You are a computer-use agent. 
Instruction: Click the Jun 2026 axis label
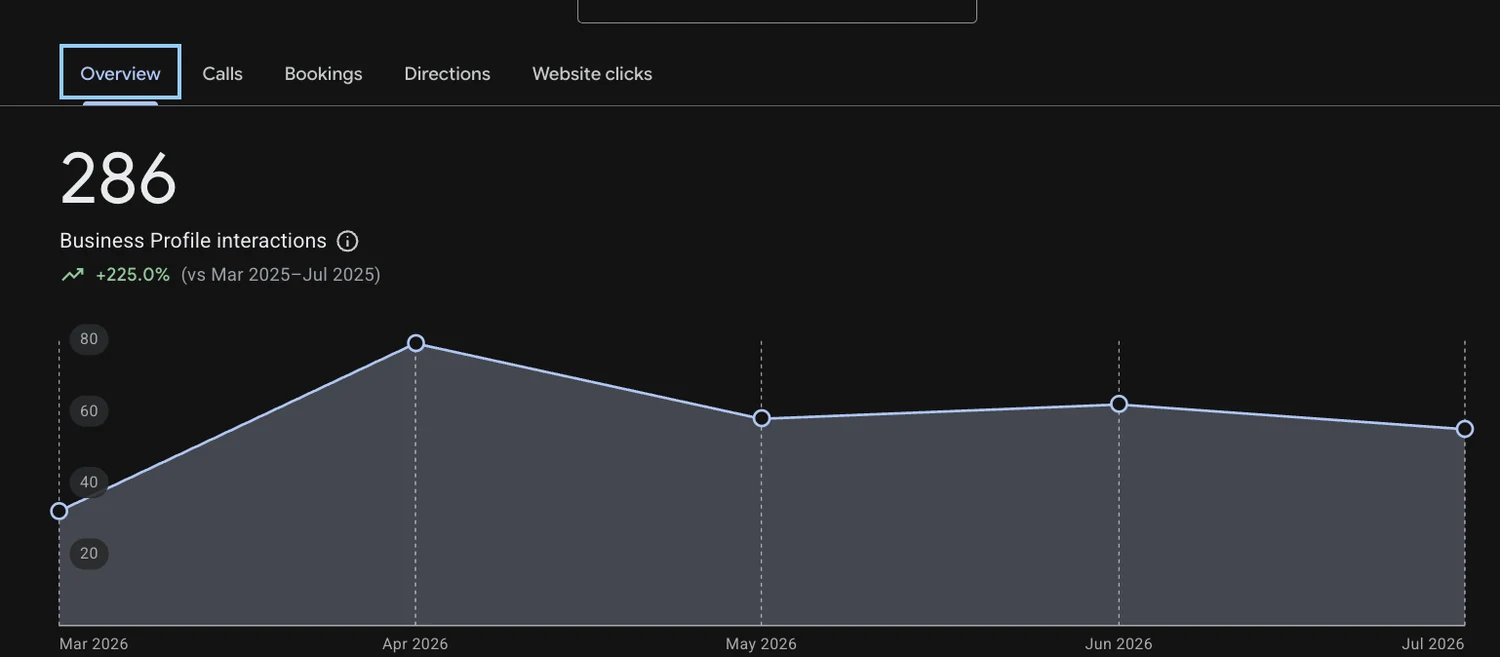click(x=1119, y=644)
